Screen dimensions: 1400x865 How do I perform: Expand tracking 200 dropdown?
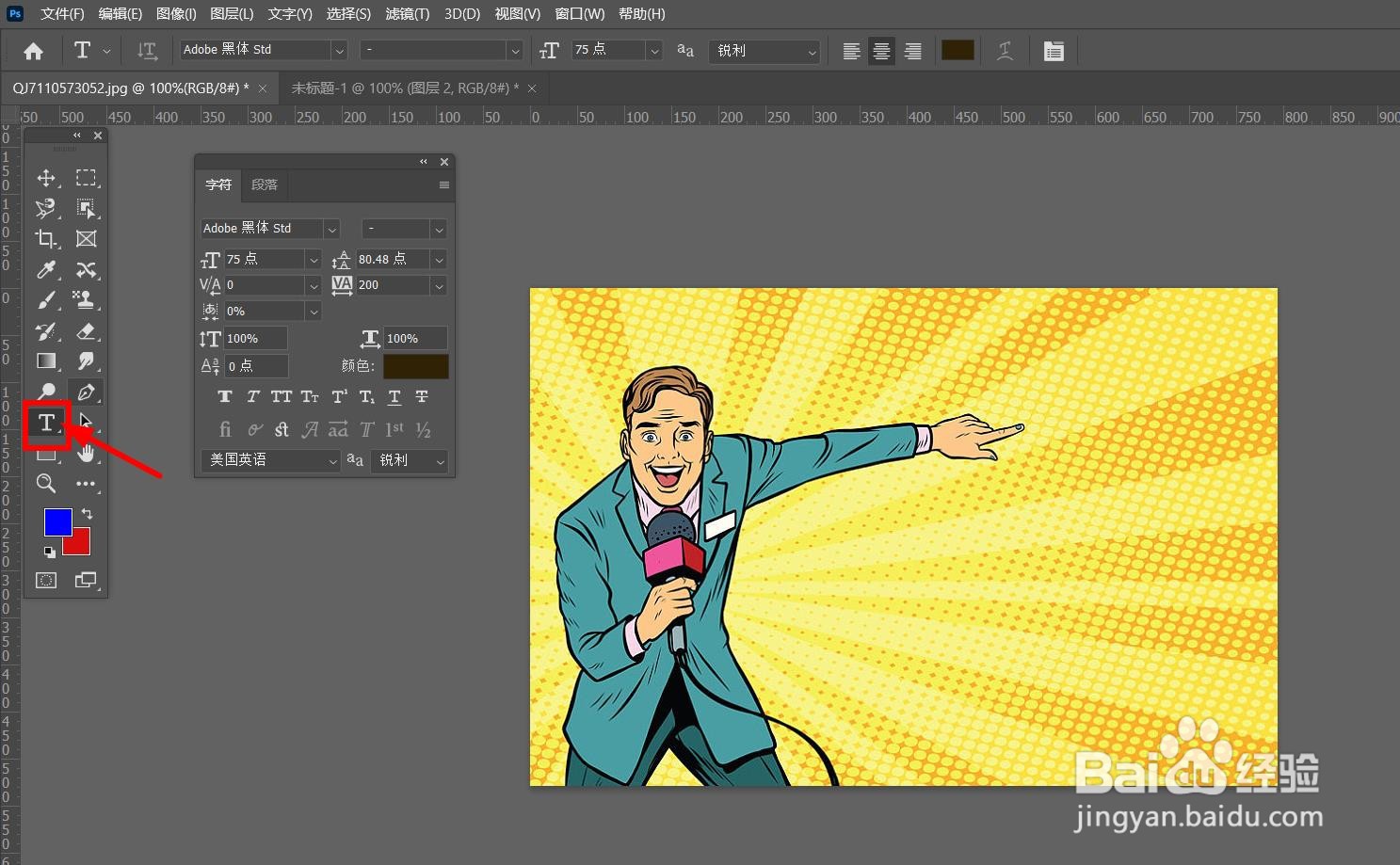coord(439,285)
